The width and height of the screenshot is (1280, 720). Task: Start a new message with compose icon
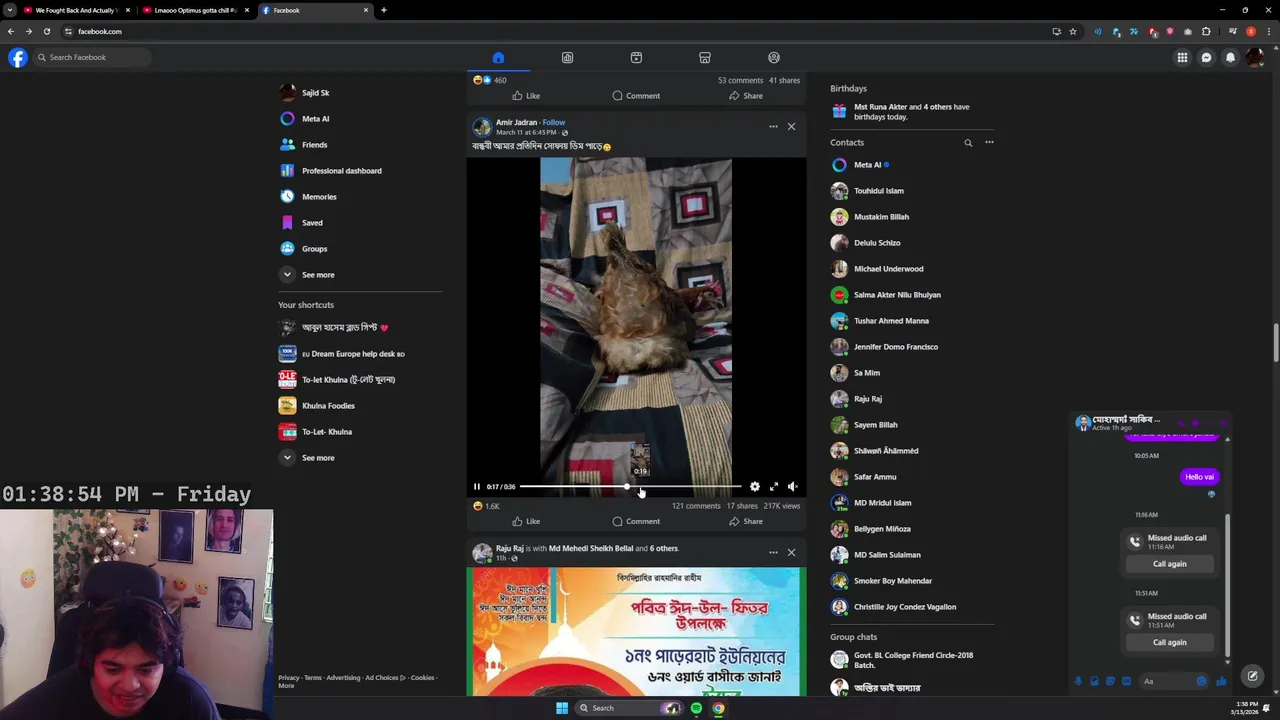click(1252, 676)
